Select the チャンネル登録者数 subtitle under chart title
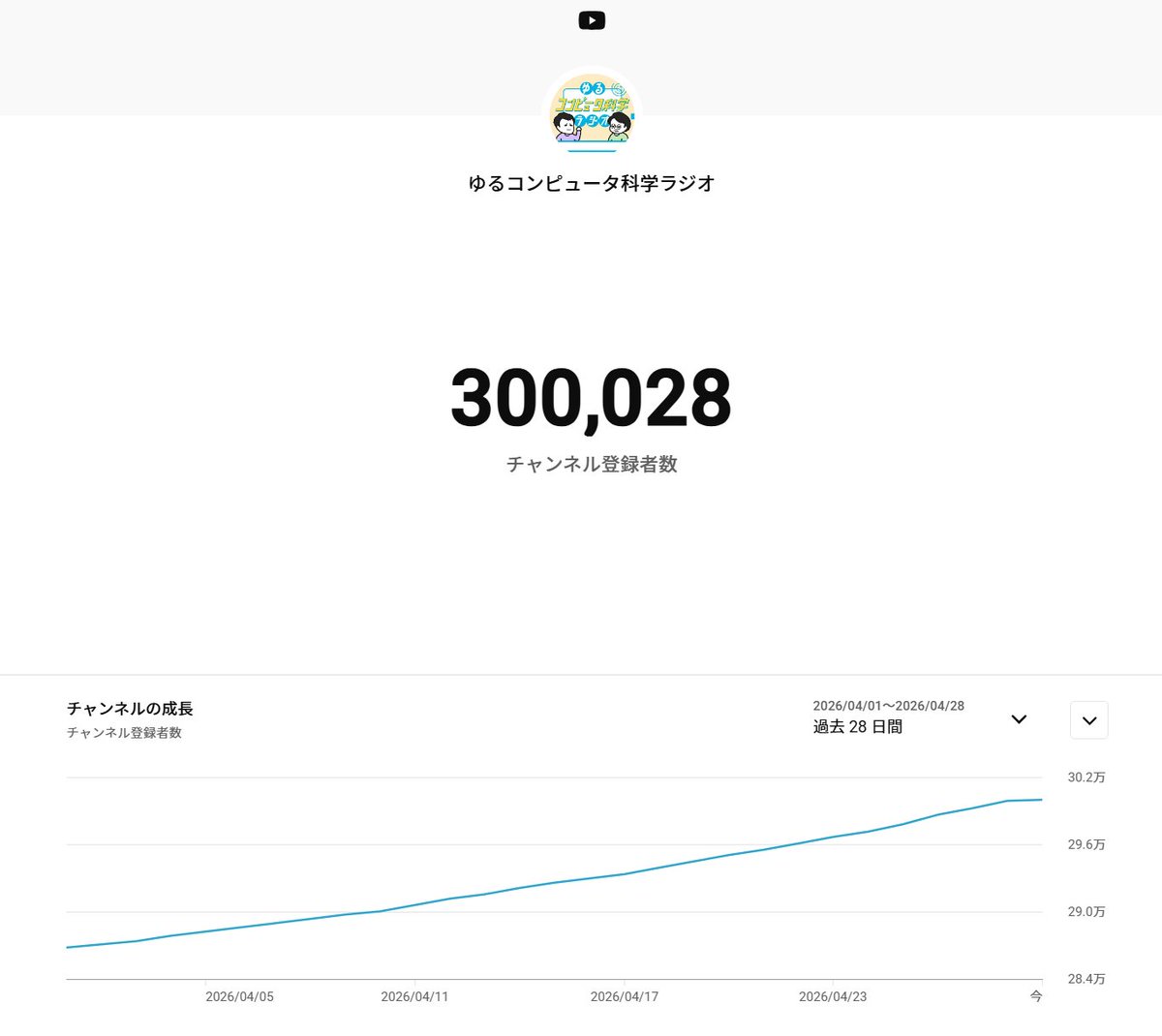 pyautogui.click(x=124, y=734)
